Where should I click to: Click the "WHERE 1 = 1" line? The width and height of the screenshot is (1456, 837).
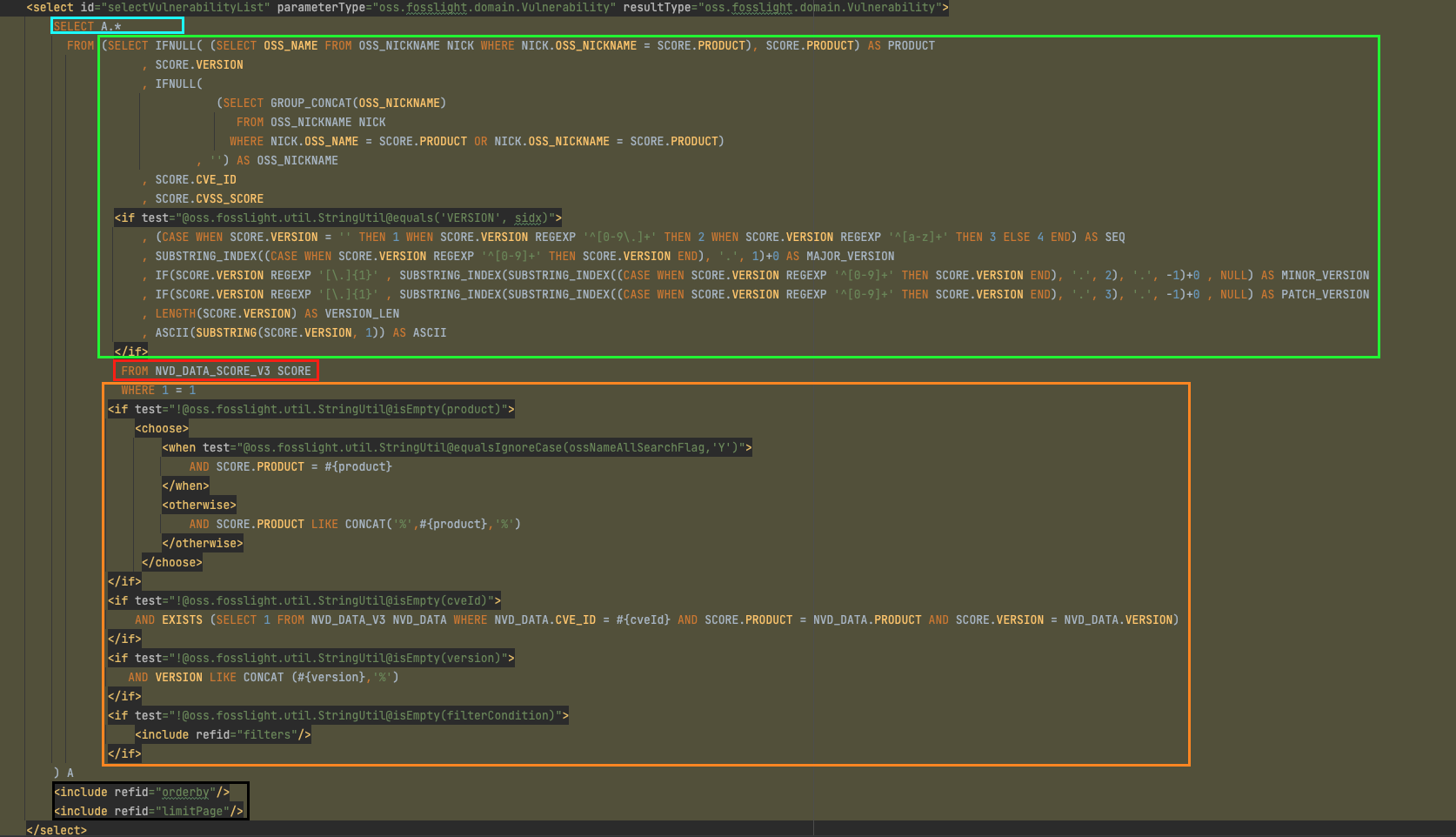pyautogui.click(x=158, y=390)
